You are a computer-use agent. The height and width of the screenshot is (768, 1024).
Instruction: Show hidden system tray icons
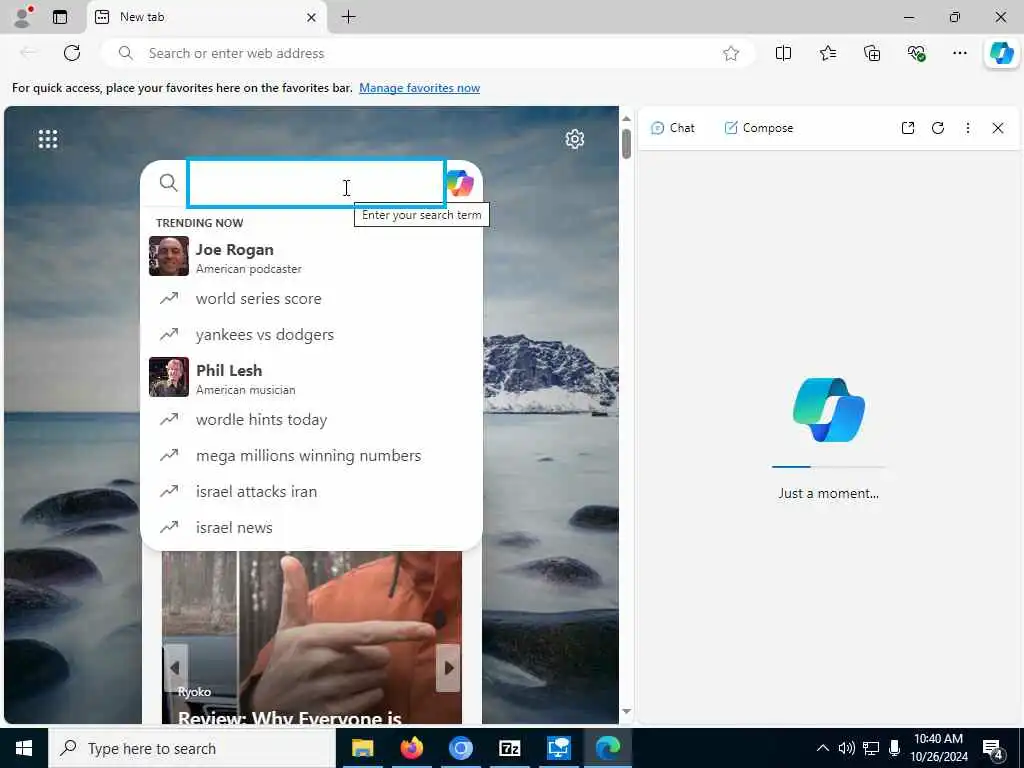coord(823,748)
